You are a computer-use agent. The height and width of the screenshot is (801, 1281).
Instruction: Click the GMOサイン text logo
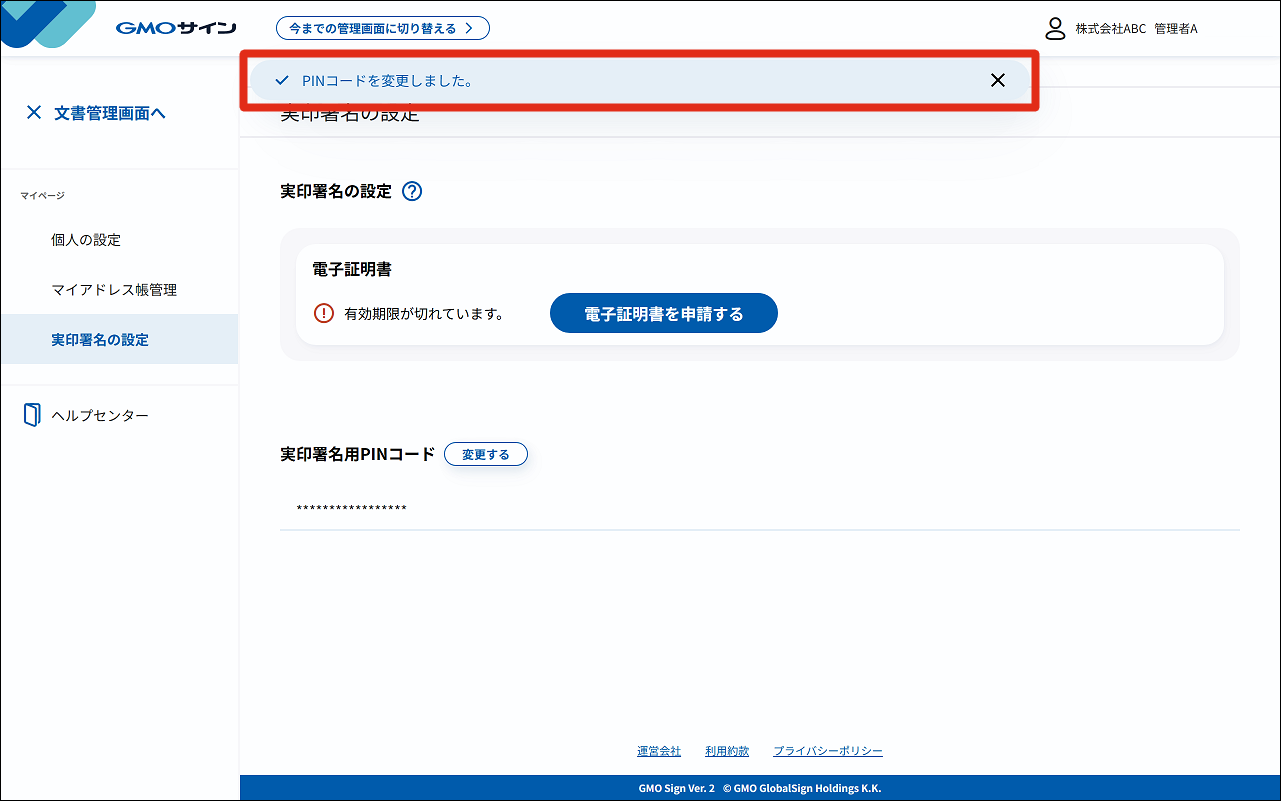pyautogui.click(x=176, y=28)
